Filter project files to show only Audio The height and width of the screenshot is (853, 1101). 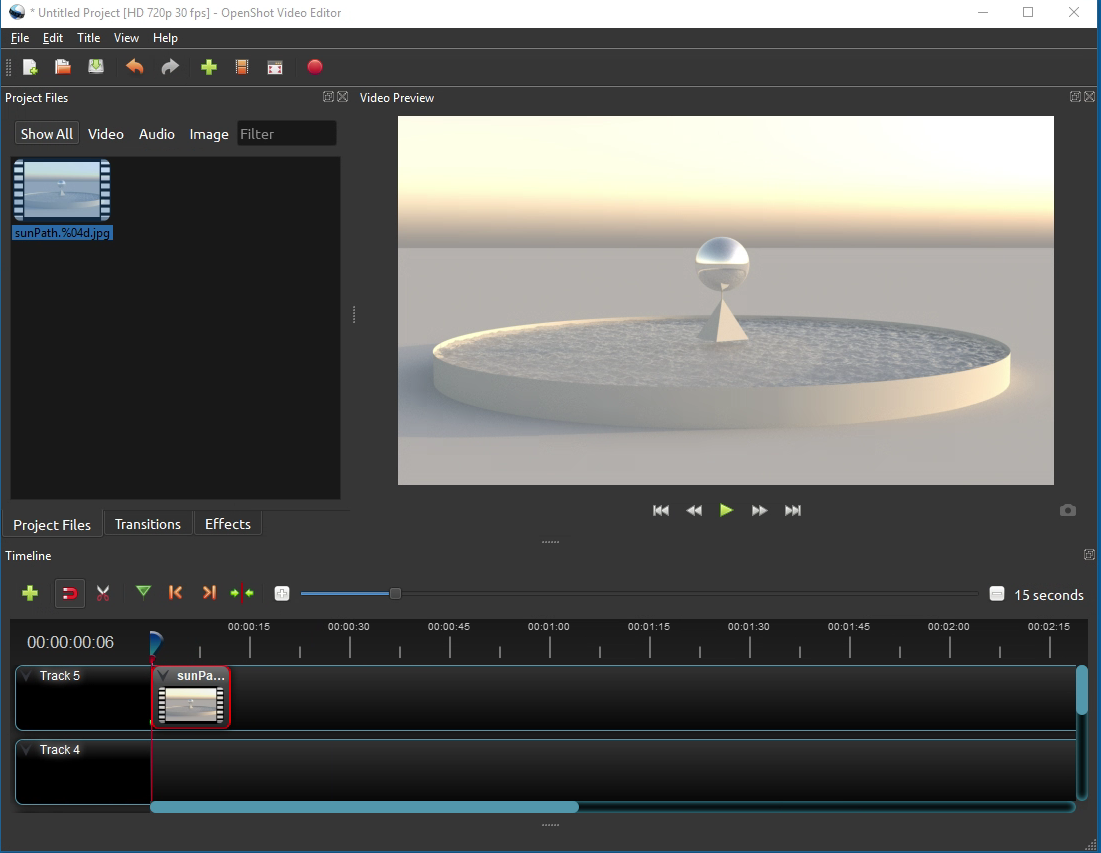(x=156, y=133)
